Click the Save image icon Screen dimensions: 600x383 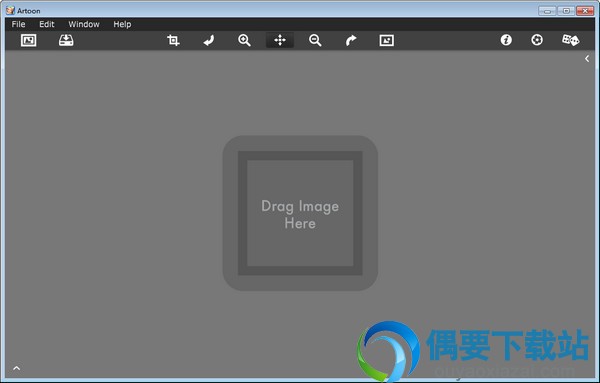tap(66, 40)
